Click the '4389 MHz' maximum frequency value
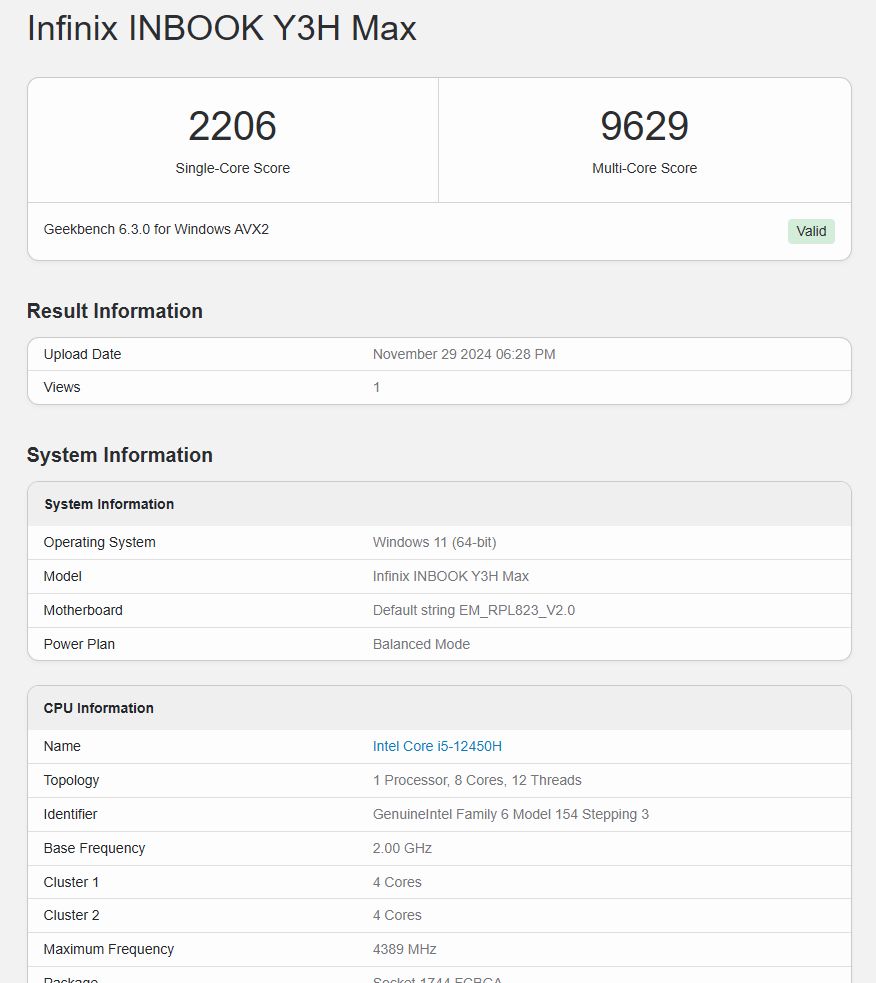The height and width of the screenshot is (983, 876). tap(404, 949)
